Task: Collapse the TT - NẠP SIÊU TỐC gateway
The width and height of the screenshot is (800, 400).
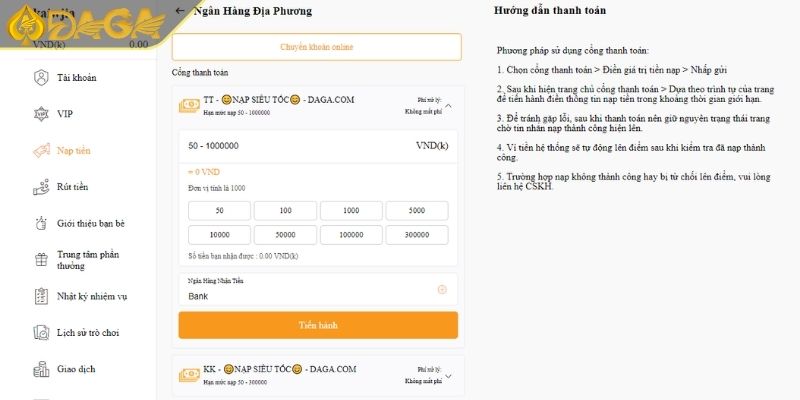Action: [448, 105]
